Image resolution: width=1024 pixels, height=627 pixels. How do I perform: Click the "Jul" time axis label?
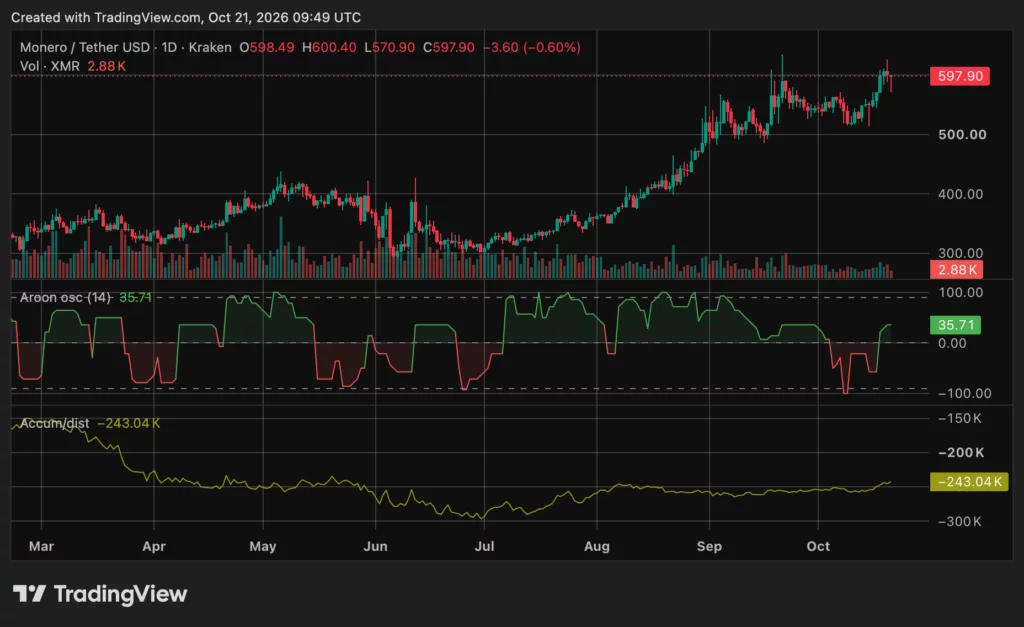pos(484,546)
